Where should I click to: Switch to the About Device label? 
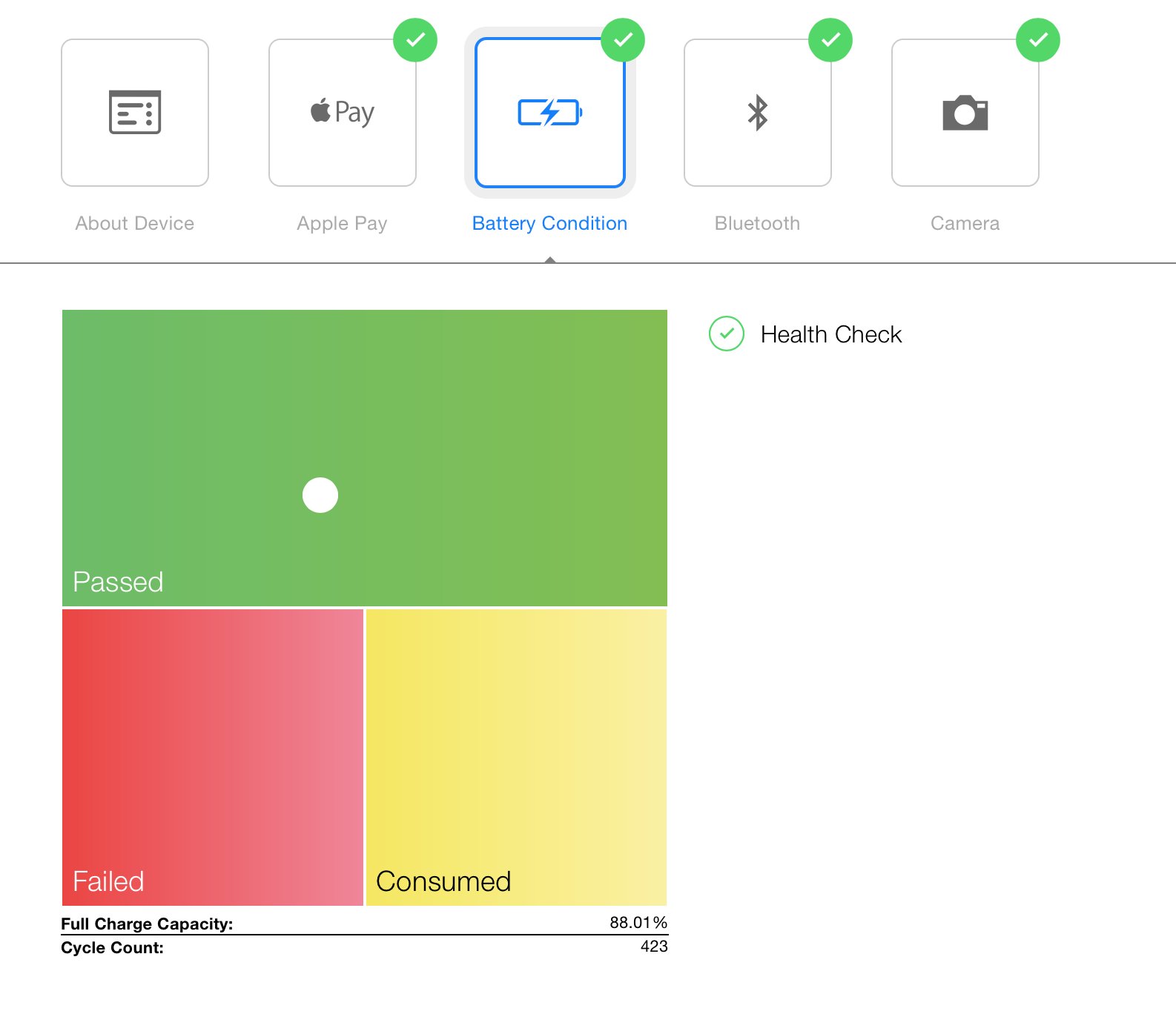(135, 223)
